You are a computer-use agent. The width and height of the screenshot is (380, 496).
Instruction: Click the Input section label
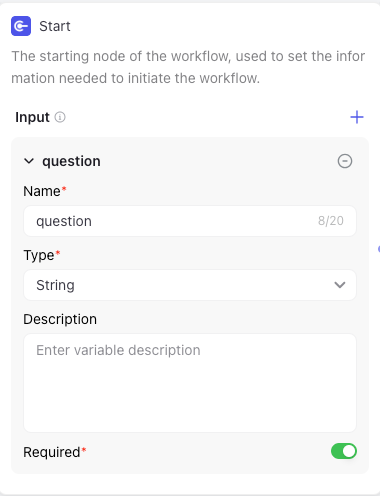(32, 117)
